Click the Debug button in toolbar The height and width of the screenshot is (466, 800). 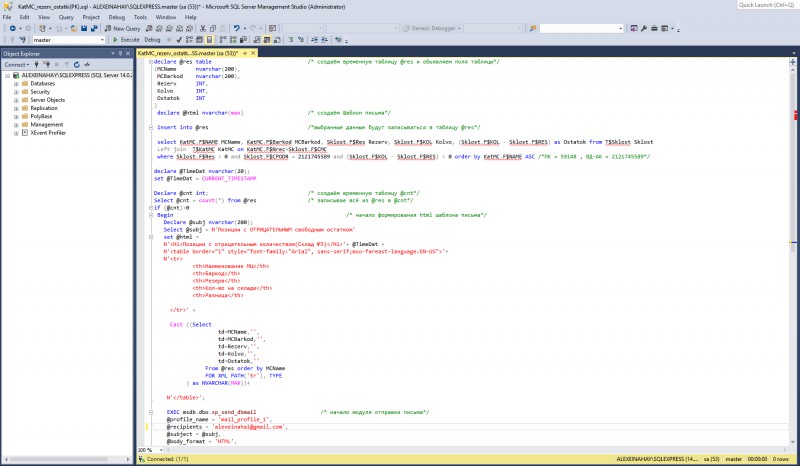tap(152, 40)
